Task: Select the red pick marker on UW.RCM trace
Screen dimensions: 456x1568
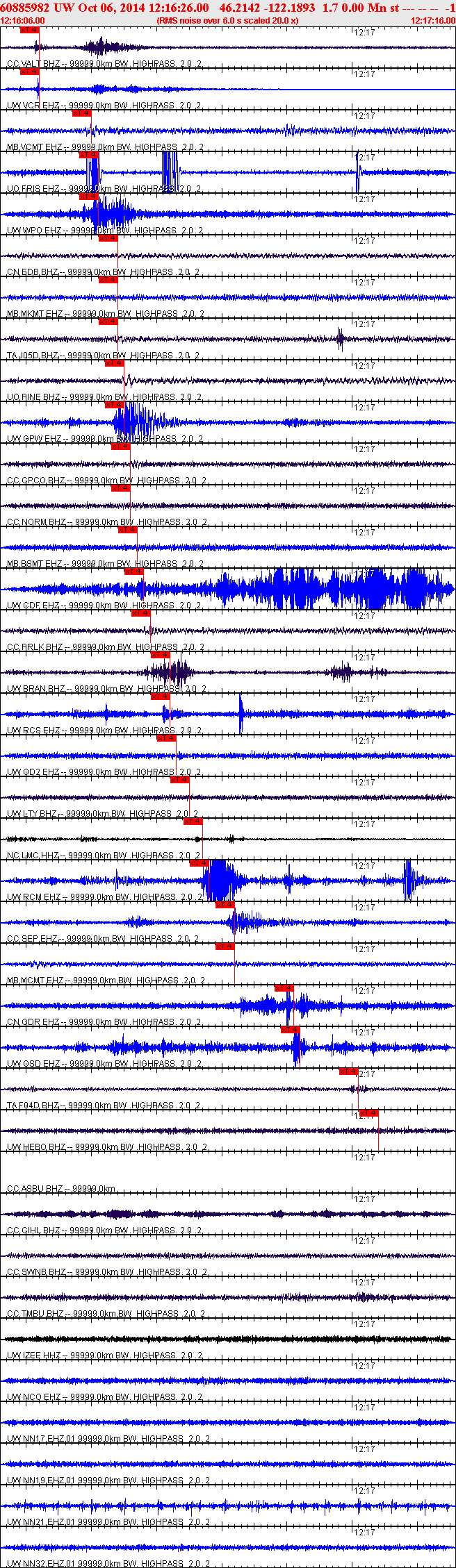Action: tap(199, 863)
